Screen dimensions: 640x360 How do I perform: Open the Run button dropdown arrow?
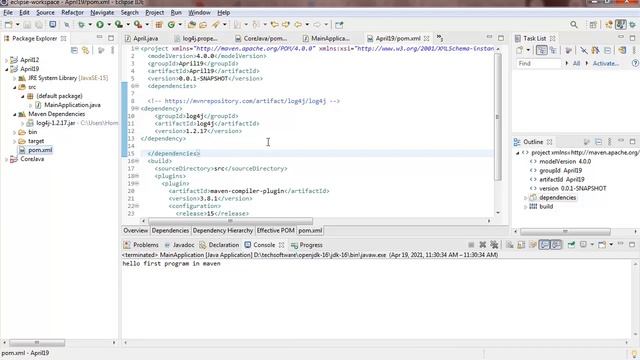tap(109, 24)
